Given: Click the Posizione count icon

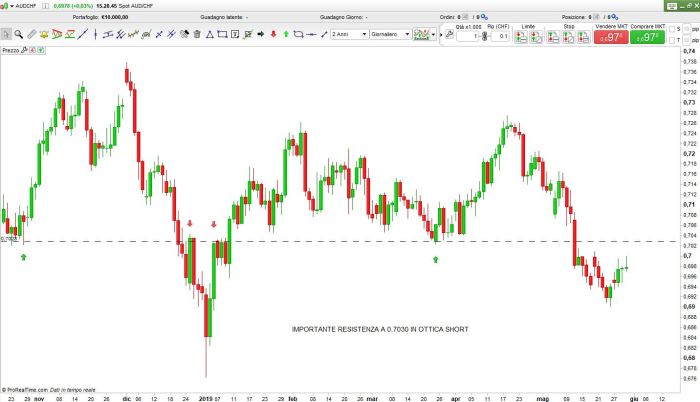Looking at the screenshot, I should pos(596,17).
